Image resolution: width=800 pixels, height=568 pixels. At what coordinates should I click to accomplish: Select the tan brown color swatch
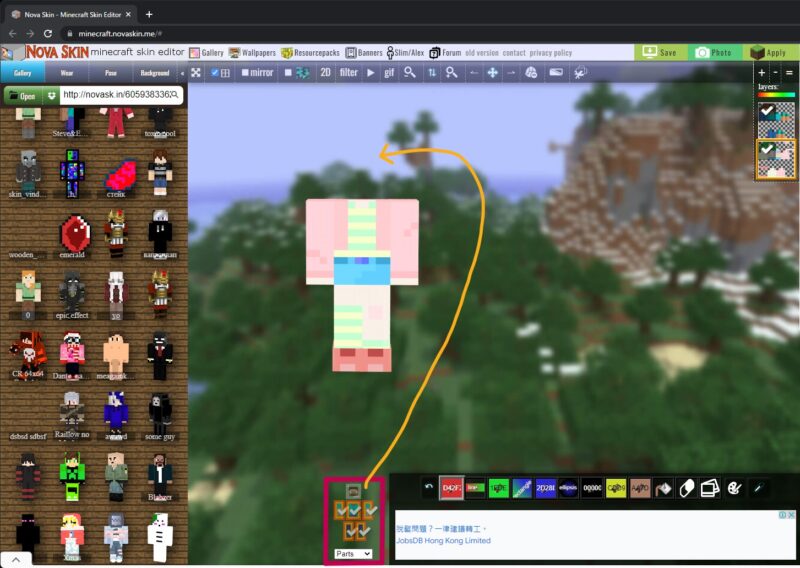point(640,488)
